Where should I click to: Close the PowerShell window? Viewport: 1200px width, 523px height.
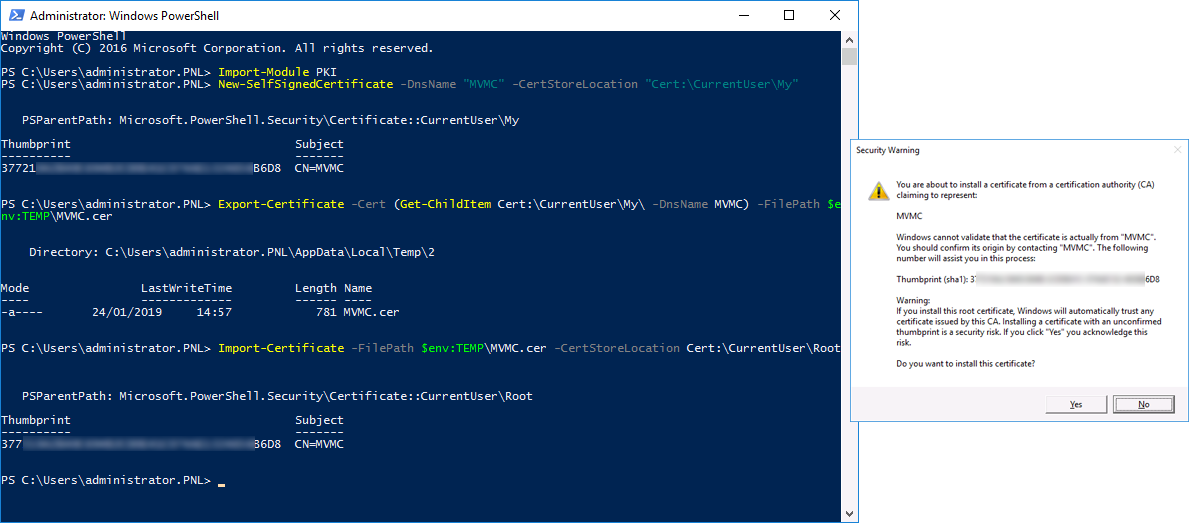tap(835, 16)
